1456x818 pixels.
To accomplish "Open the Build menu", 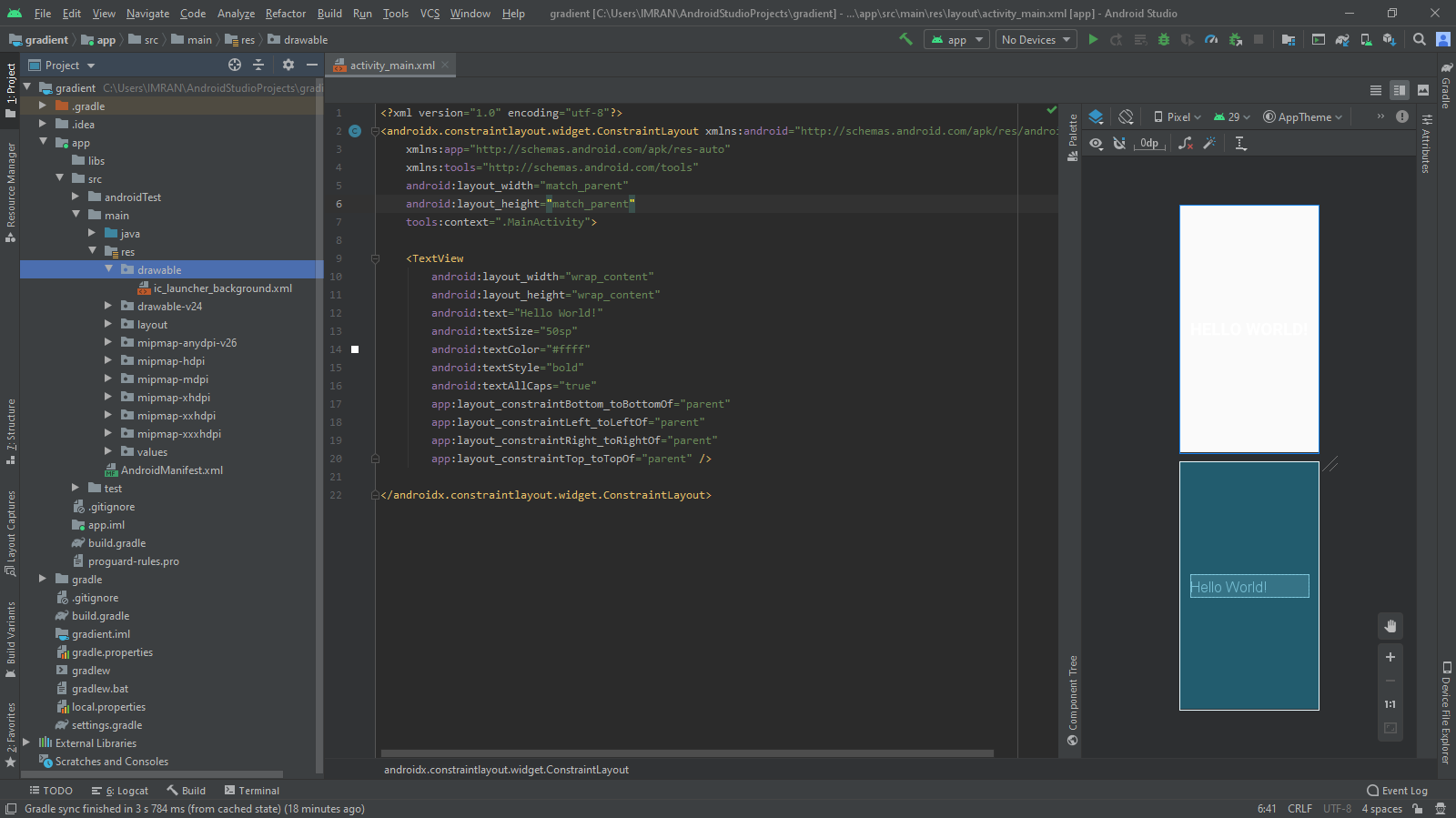I will click(329, 14).
